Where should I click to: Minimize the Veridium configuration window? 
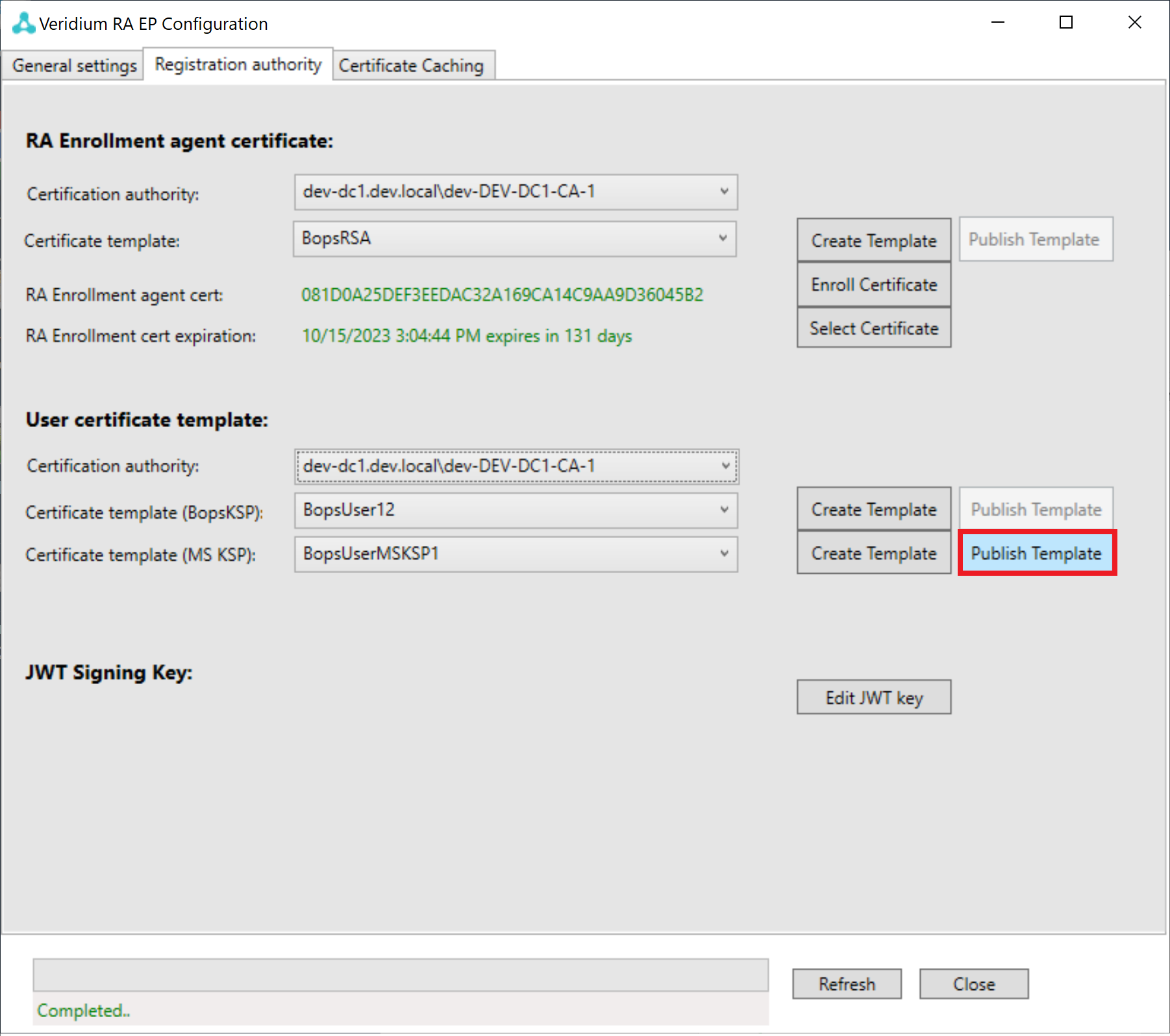(998, 23)
